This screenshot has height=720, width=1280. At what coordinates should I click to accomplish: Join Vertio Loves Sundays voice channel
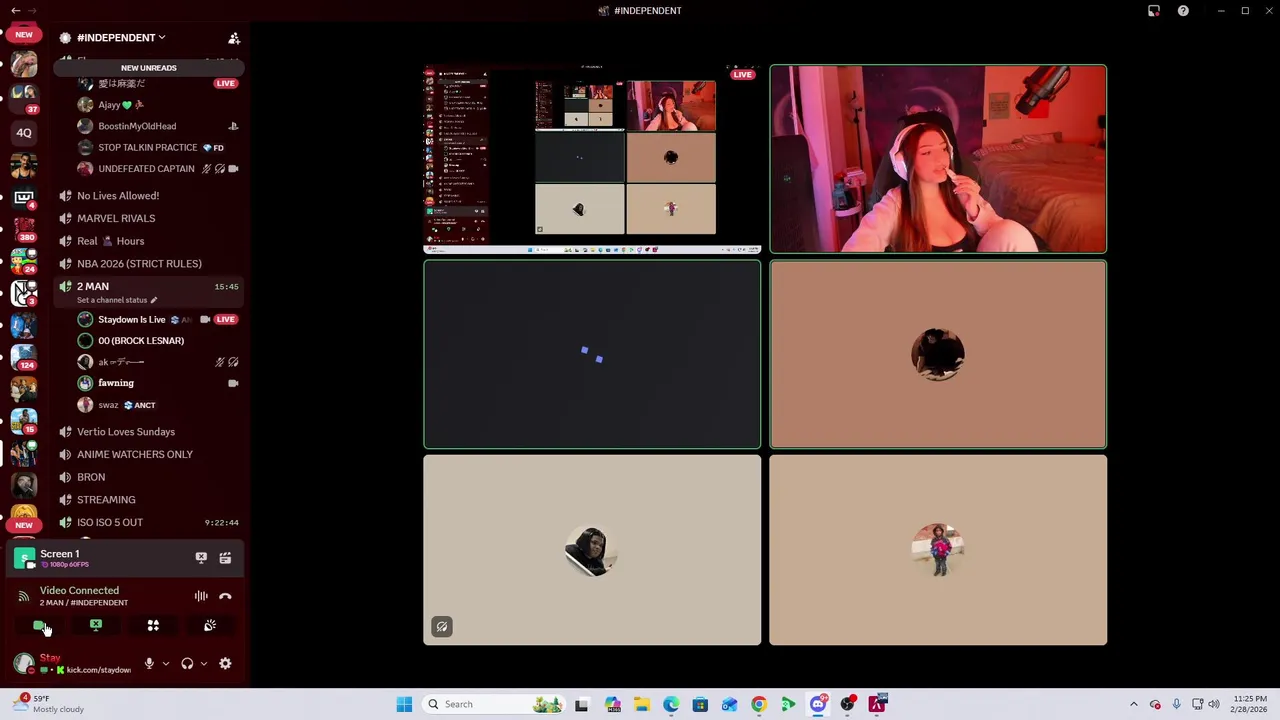pyautogui.click(x=126, y=432)
